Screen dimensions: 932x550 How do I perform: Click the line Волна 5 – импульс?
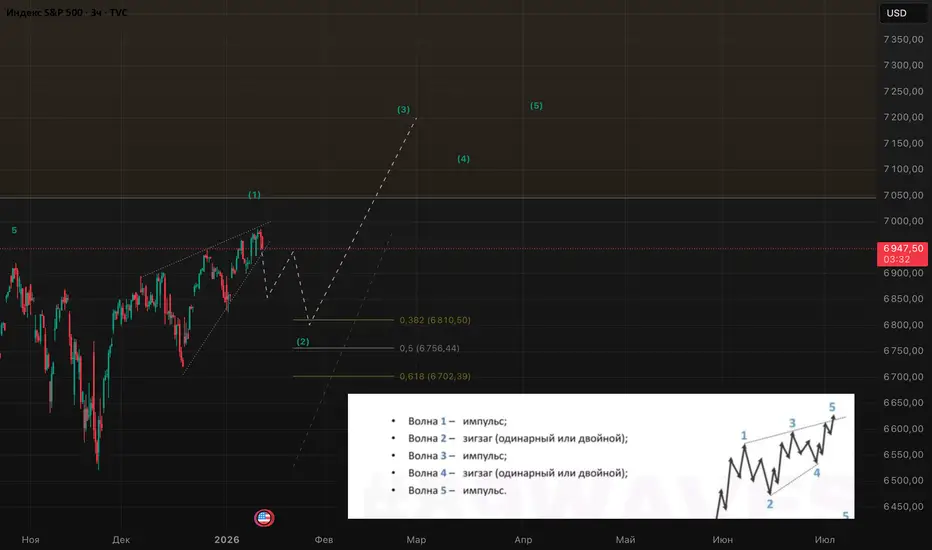457,490
